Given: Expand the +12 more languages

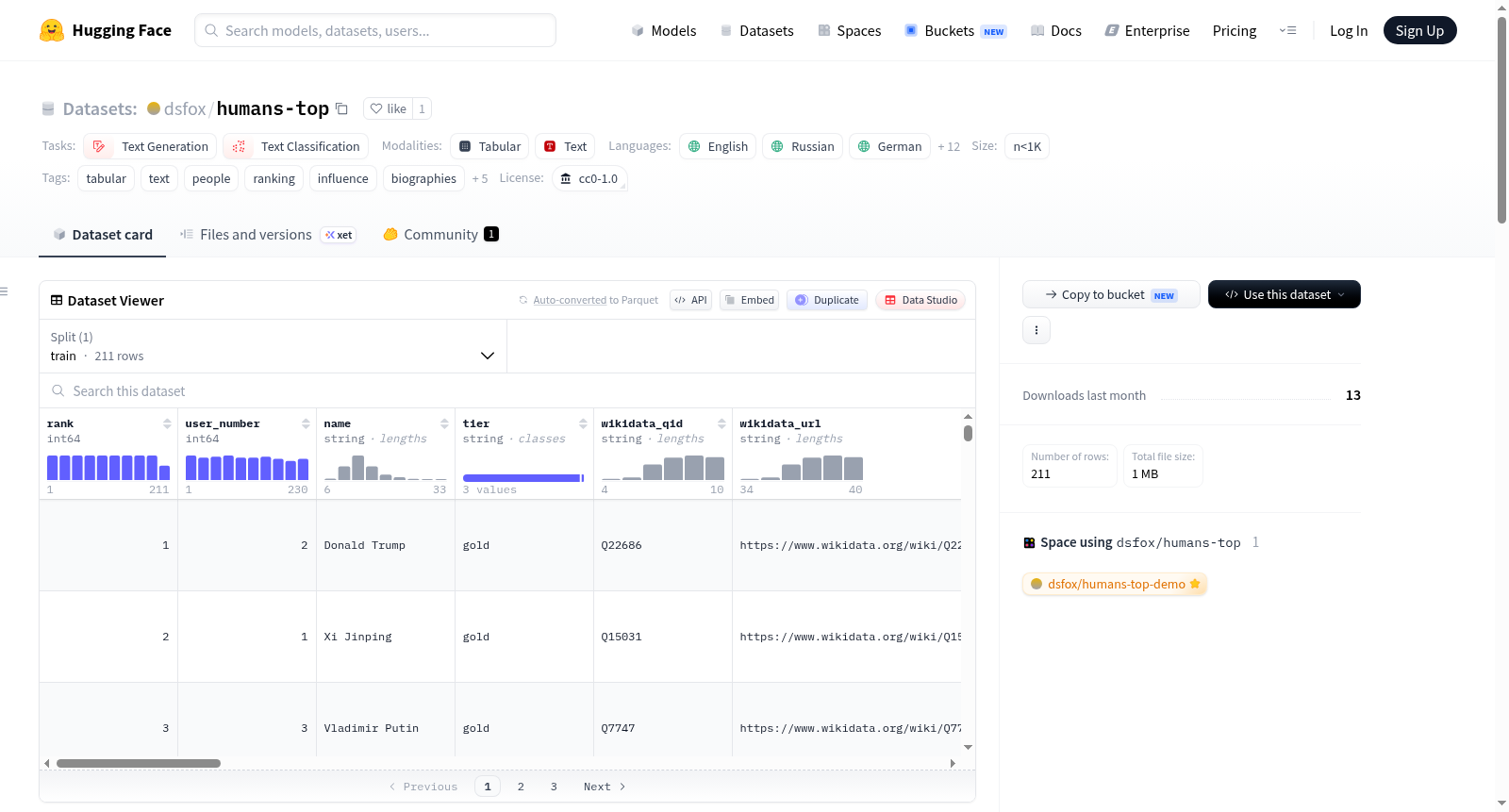Looking at the screenshot, I should [x=949, y=146].
